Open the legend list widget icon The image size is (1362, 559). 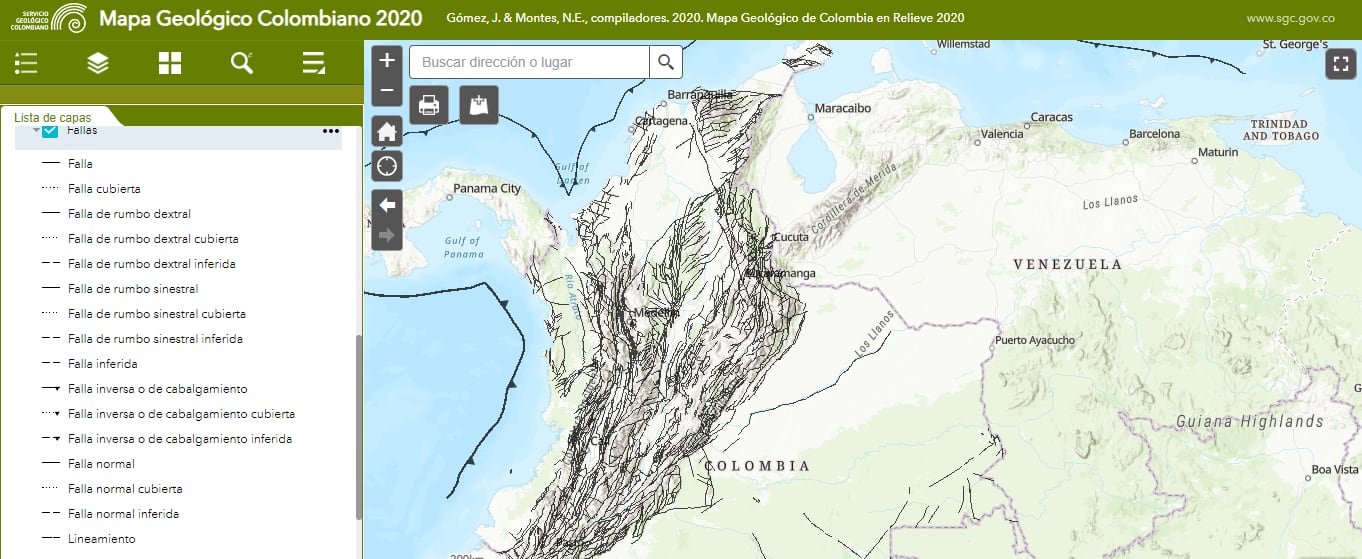click(26, 63)
